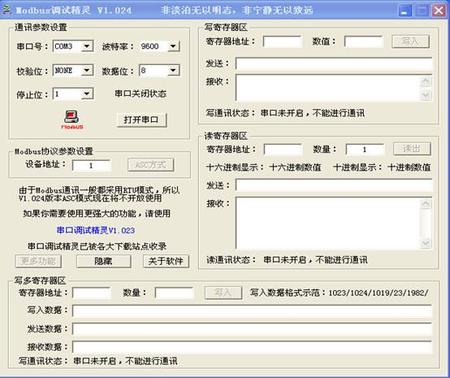Image resolution: width=450 pixels, height=378 pixels.
Task: Open the 停止位 1 dropdown
Action: click(87, 94)
